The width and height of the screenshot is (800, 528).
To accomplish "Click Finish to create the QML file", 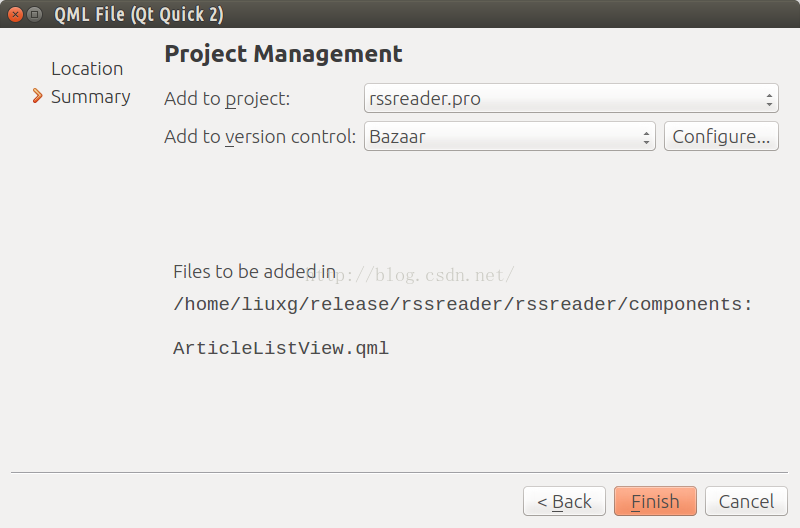I will [655, 501].
